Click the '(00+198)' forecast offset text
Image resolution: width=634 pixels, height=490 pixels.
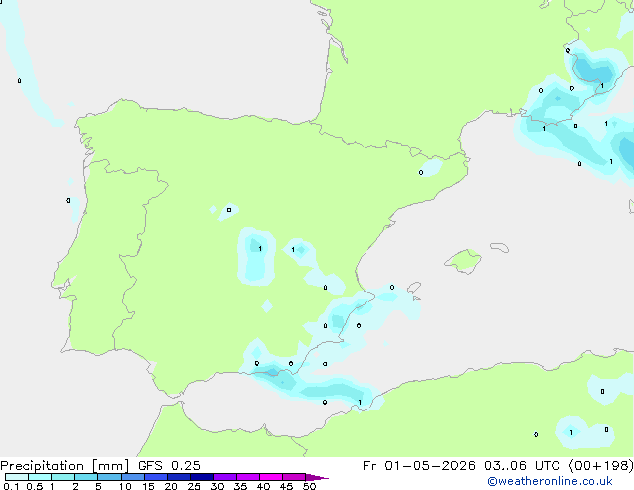point(601,466)
